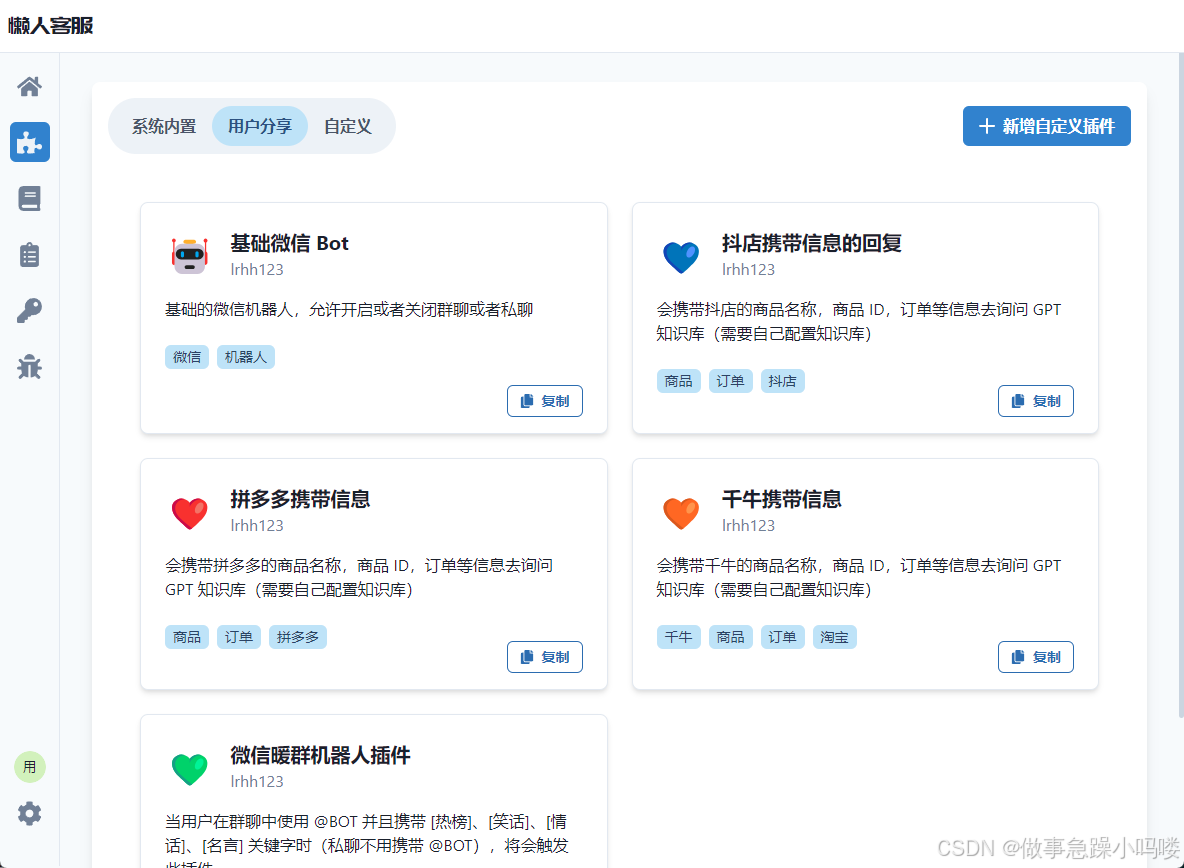1184x868 pixels.
Task: Switch to the 用户分享 tab
Action: tap(260, 126)
